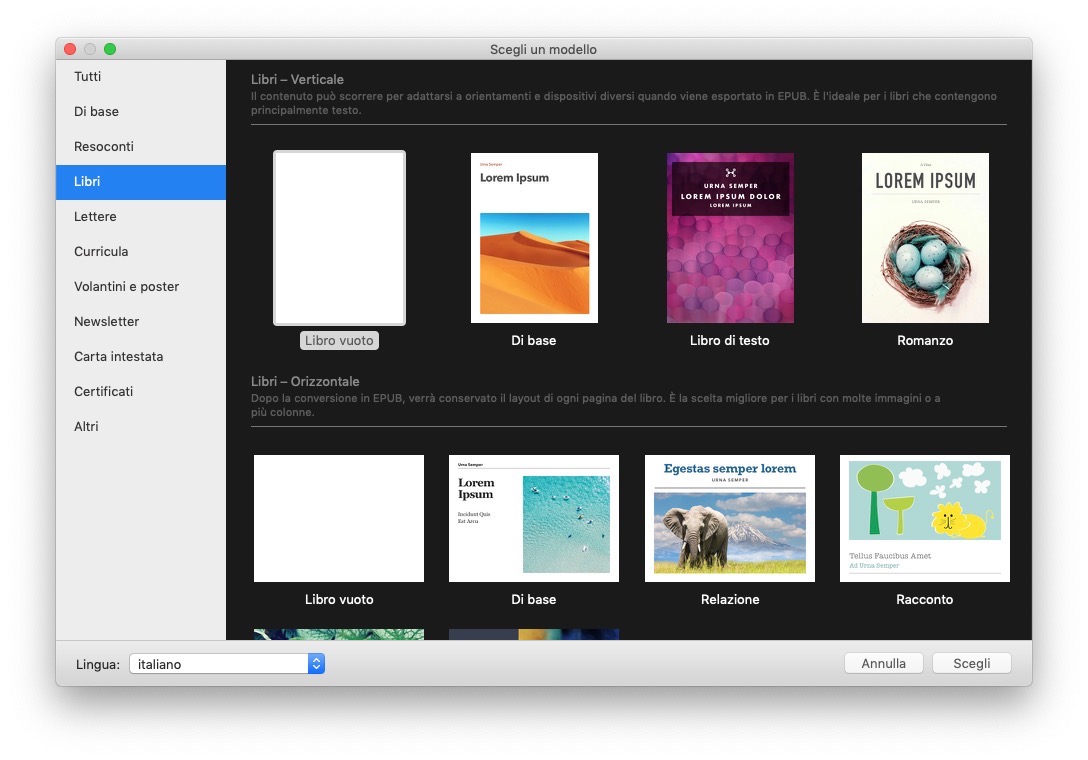Select the Romanzo nest template
Image resolution: width=1088 pixels, height=760 pixels.
(925, 238)
